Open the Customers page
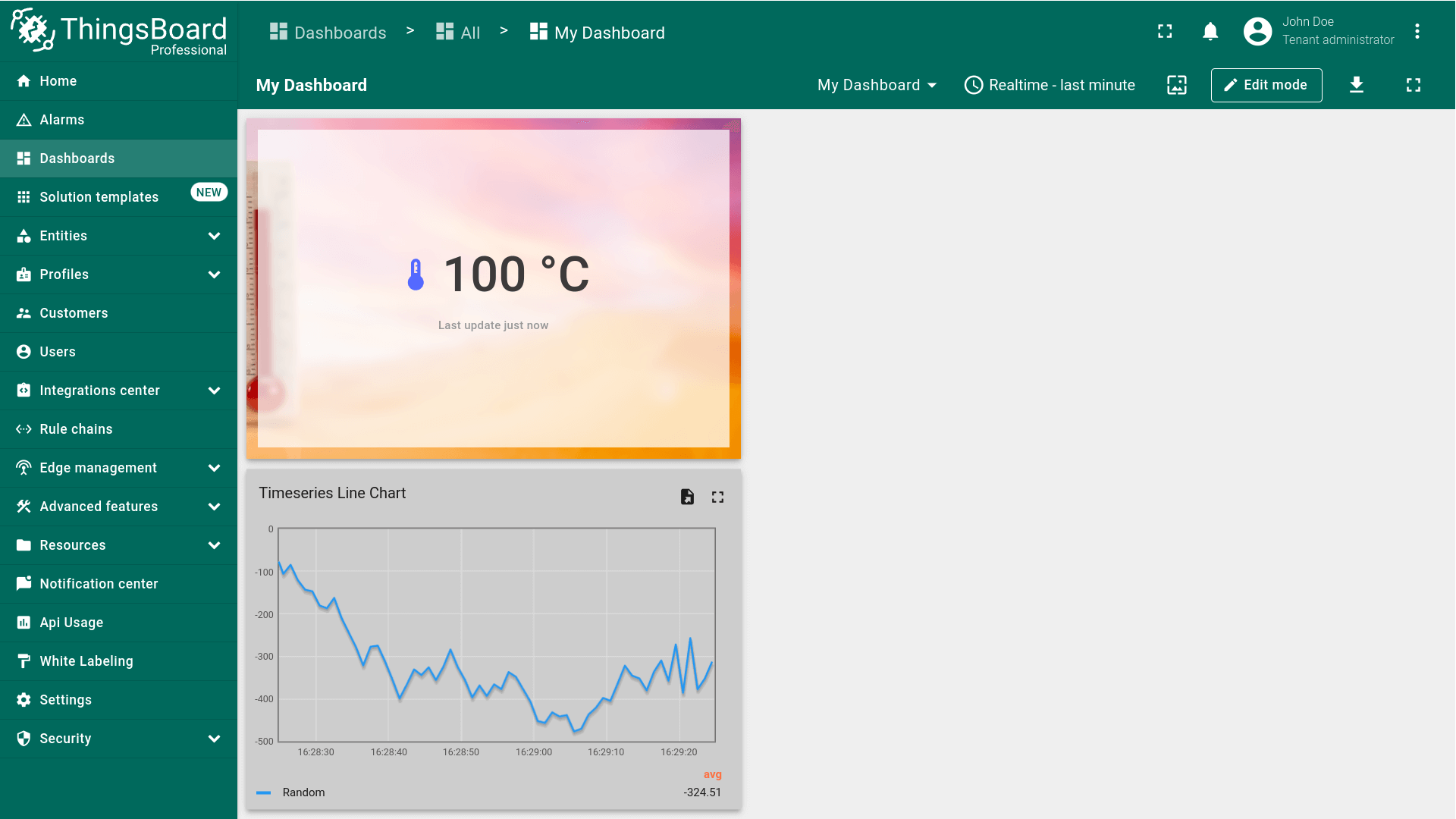The image size is (1456, 819). 118,313
